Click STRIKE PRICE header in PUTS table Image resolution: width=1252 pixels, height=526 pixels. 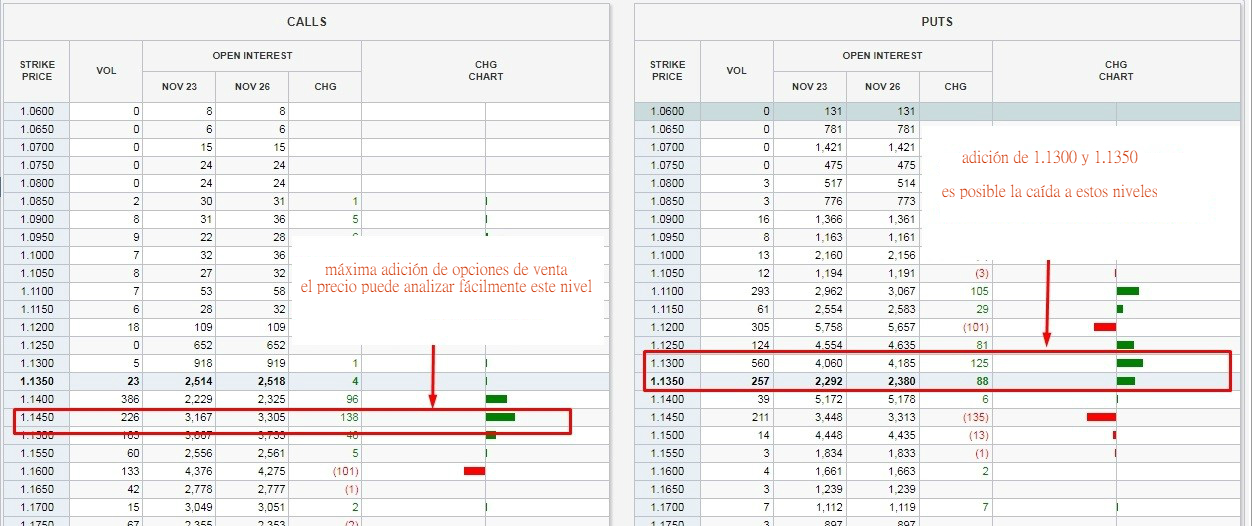tap(667, 71)
